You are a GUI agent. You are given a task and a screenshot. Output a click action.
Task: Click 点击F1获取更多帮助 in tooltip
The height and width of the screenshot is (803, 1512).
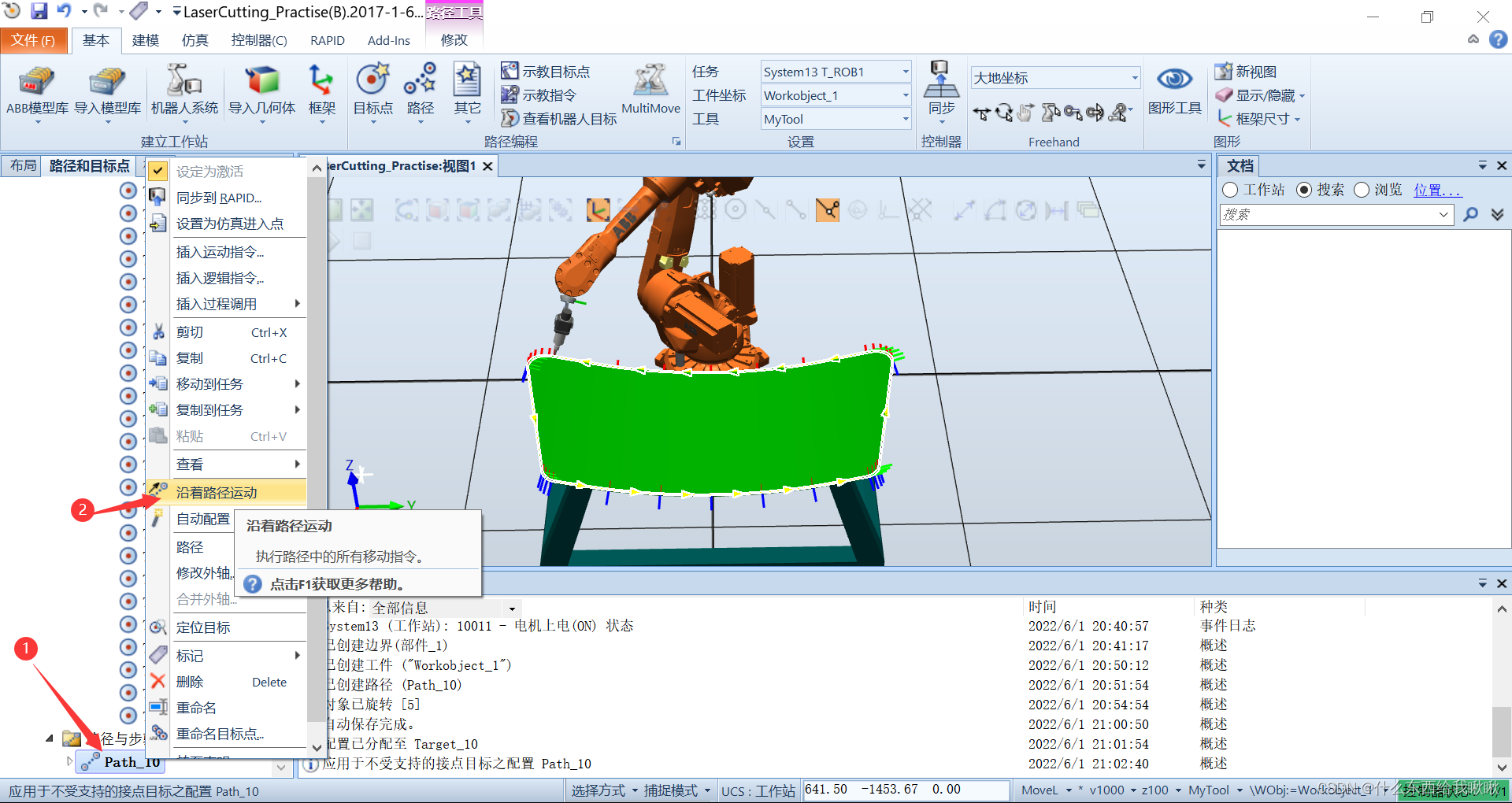click(337, 584)
